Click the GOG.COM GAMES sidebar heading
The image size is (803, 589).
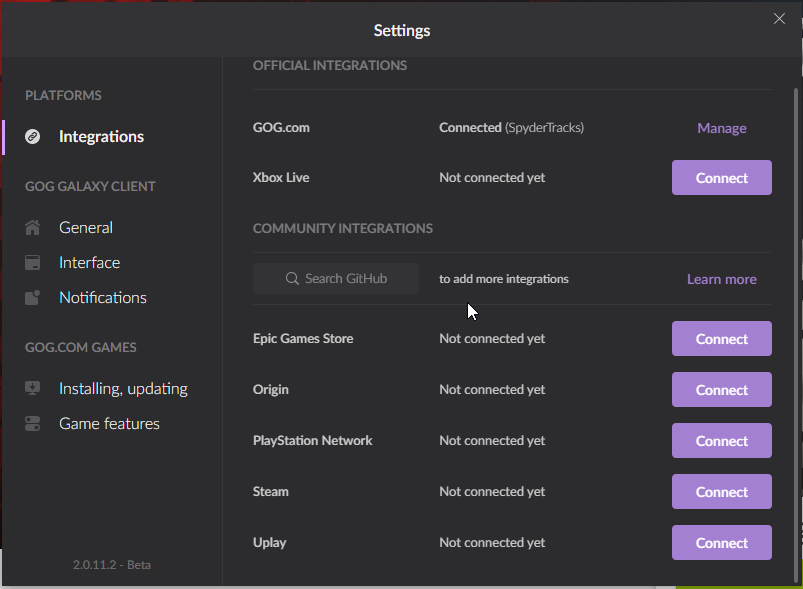coord(81,347)
